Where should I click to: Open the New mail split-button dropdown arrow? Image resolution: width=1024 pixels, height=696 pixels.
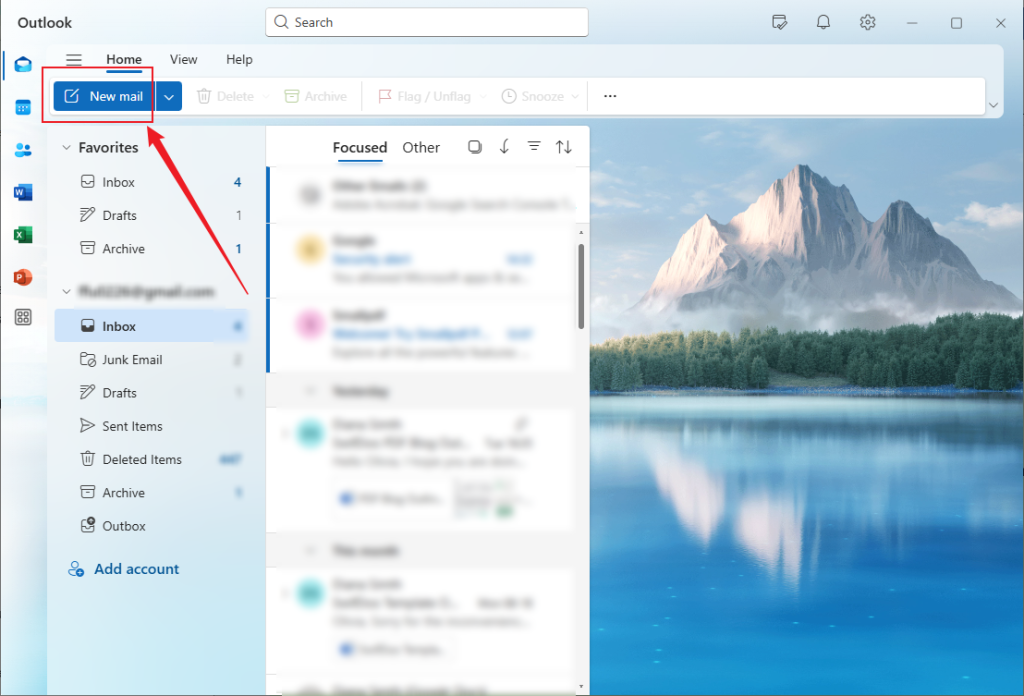pyautogui.click(x=168, y=95)
